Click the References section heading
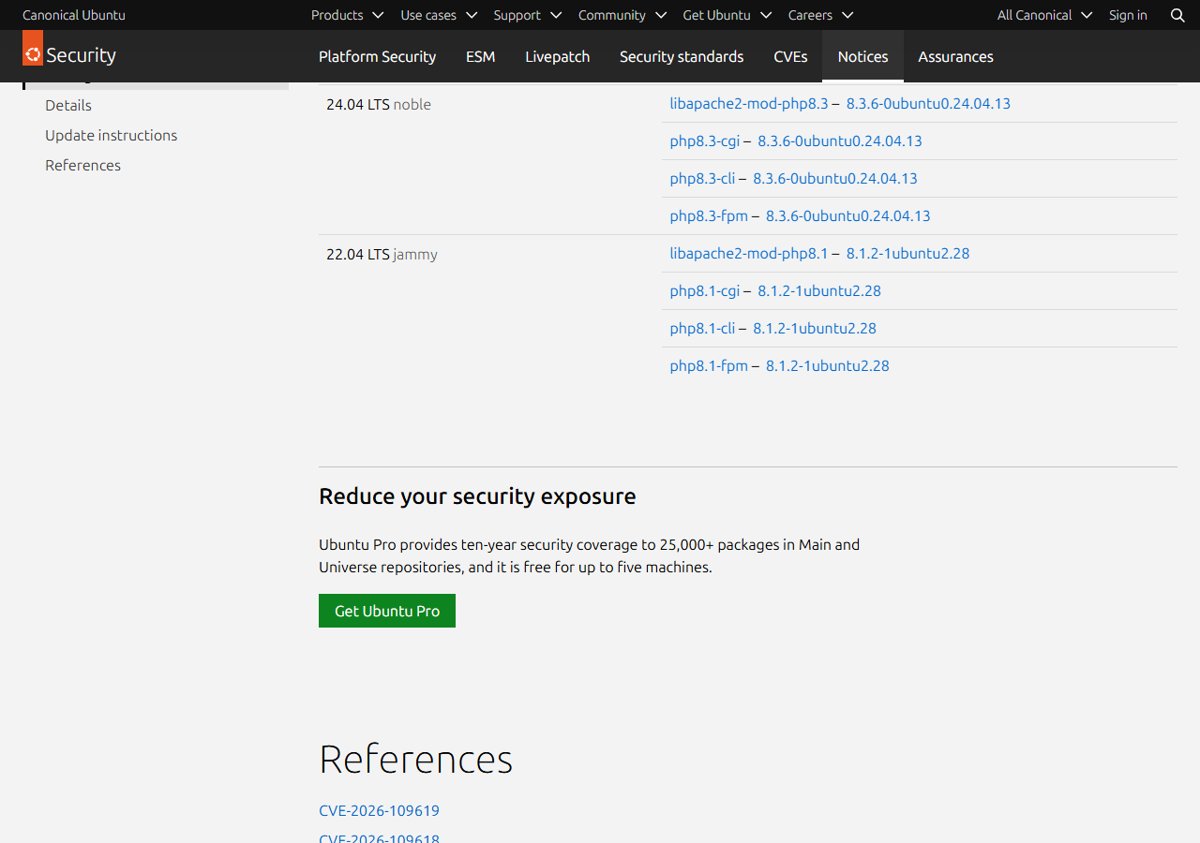Viewport: 1200px width, 843px height. tap(416, 759)
